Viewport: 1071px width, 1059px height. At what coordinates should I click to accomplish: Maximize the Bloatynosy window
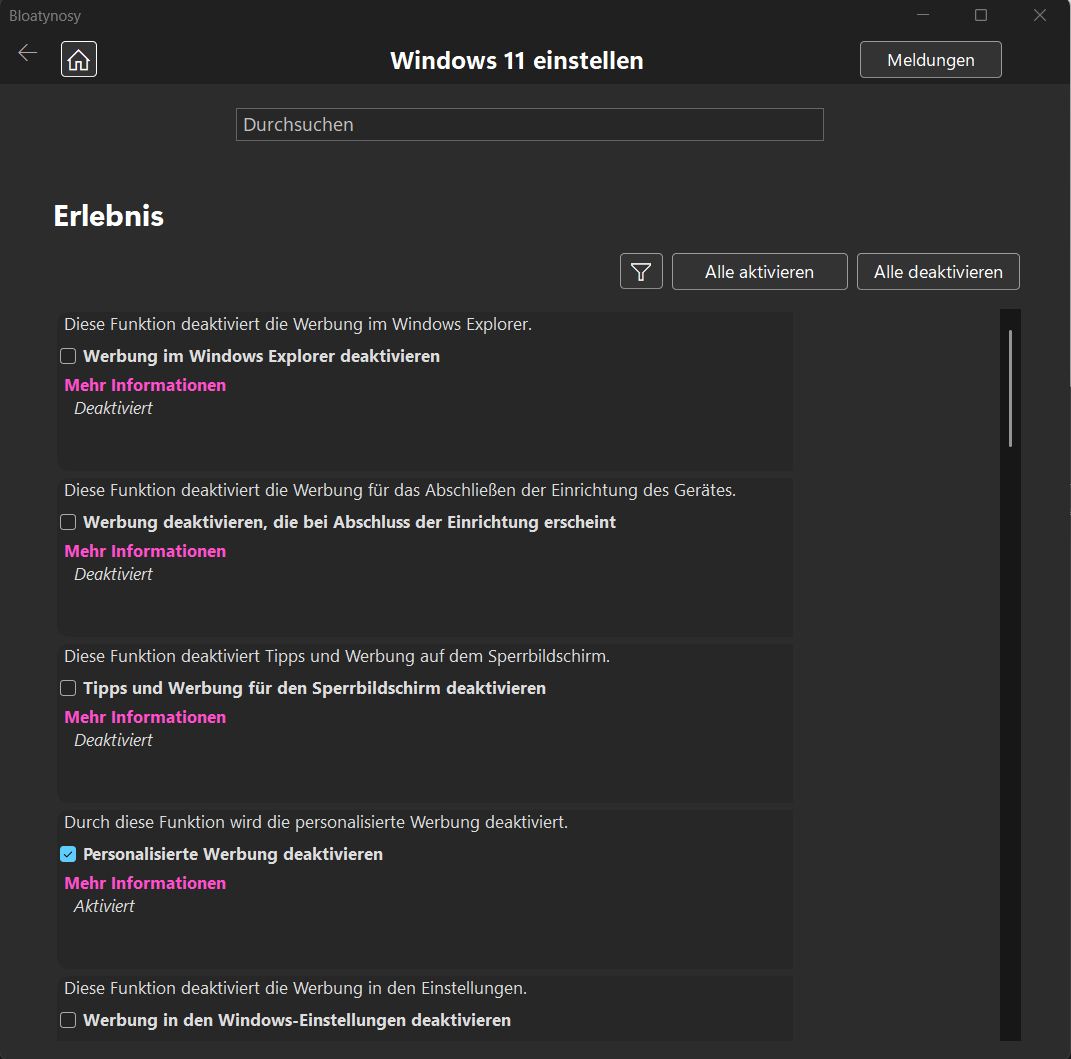981,15
